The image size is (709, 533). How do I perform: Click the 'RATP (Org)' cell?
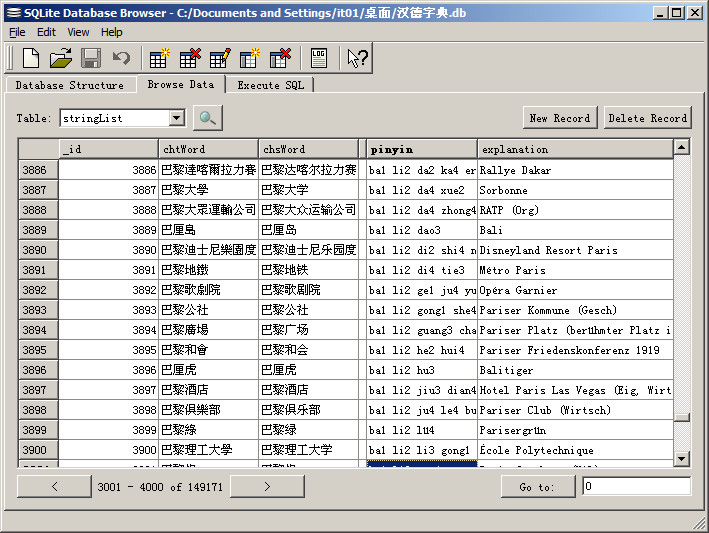(x=575, y=210)
